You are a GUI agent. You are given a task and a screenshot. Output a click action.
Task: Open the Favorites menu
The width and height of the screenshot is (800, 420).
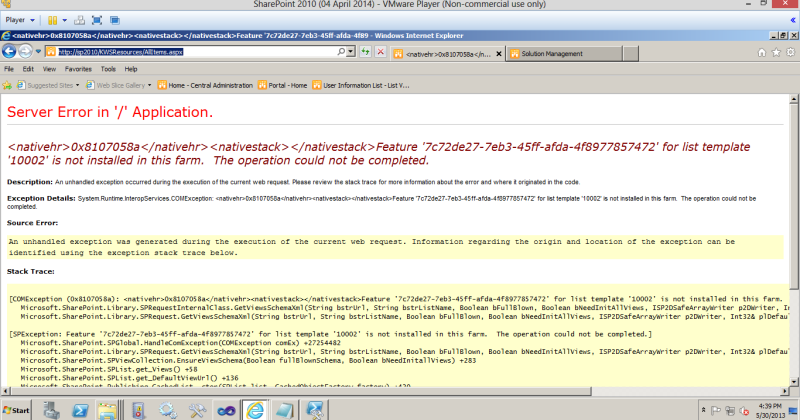point(78,69)
